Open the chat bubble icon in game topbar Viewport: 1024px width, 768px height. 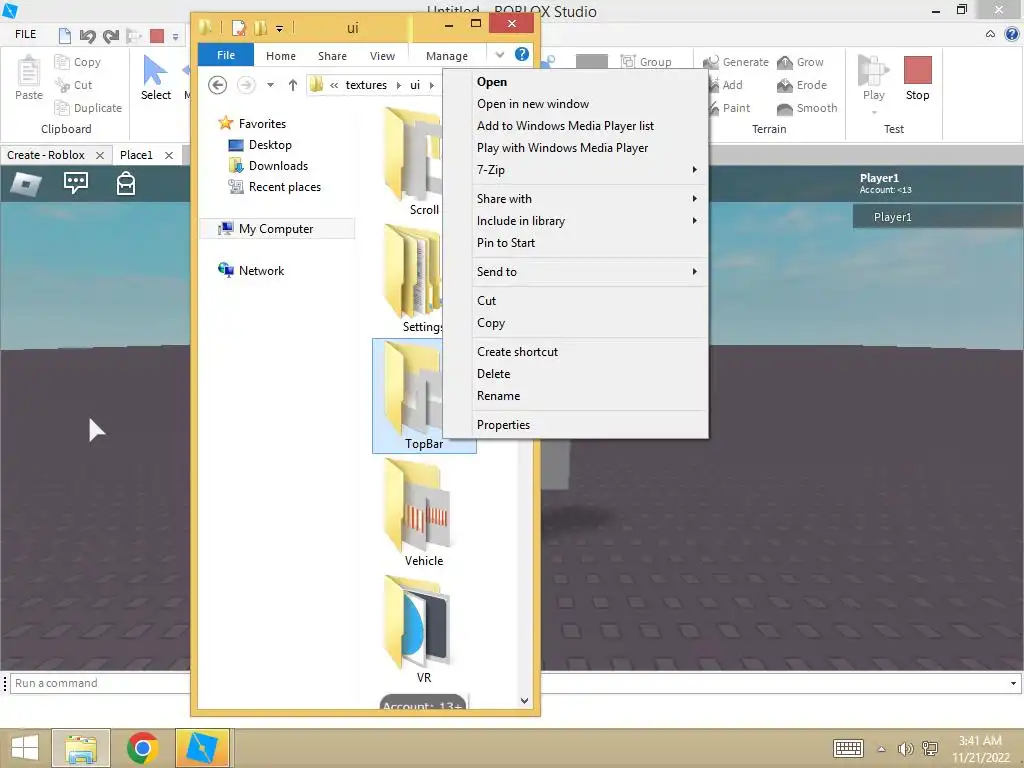(76, 183)
